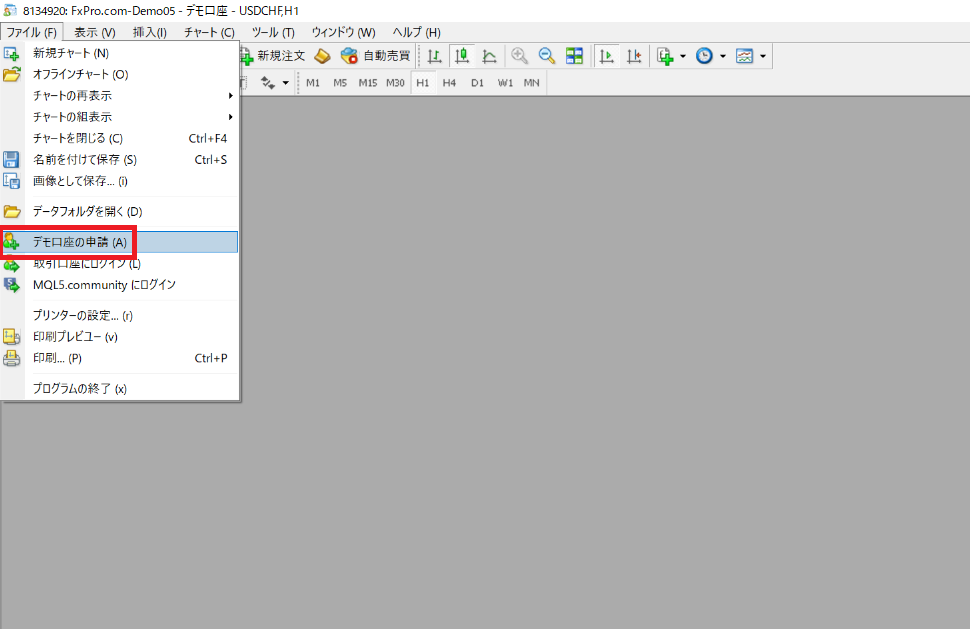Click the zoom out magnifier icon
Image resolution: width=970 pixels, height=629 pixels.
point(547,56)
